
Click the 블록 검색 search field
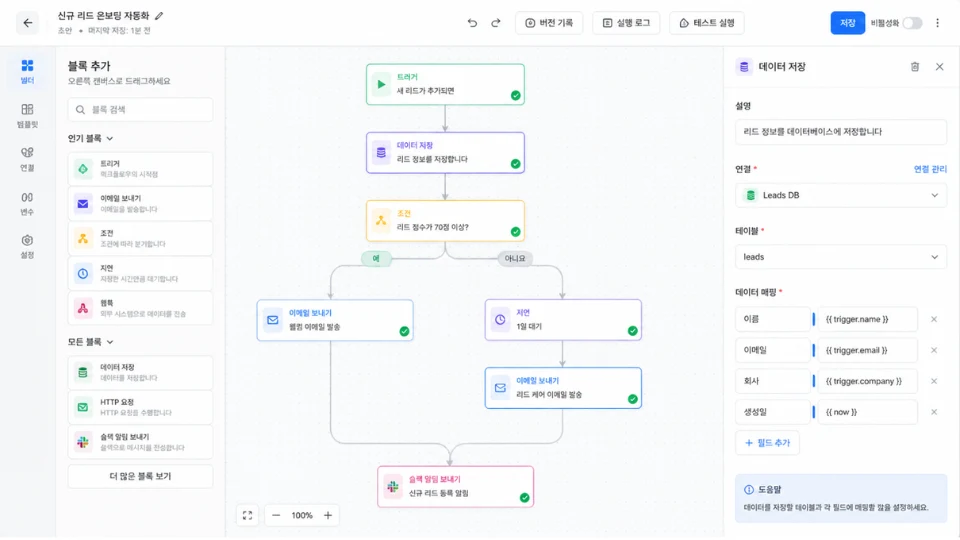pos(140,110)
